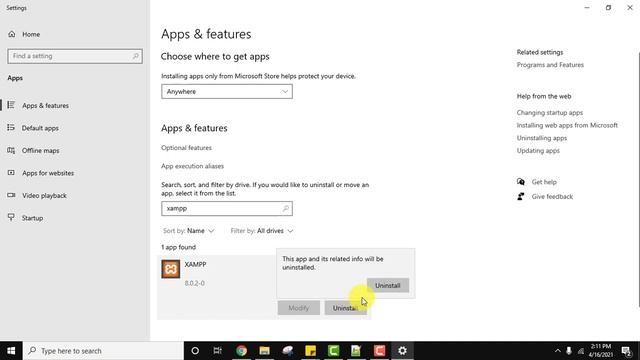
Task: Open the Action Center notifications icon
Action: point(627,351)
